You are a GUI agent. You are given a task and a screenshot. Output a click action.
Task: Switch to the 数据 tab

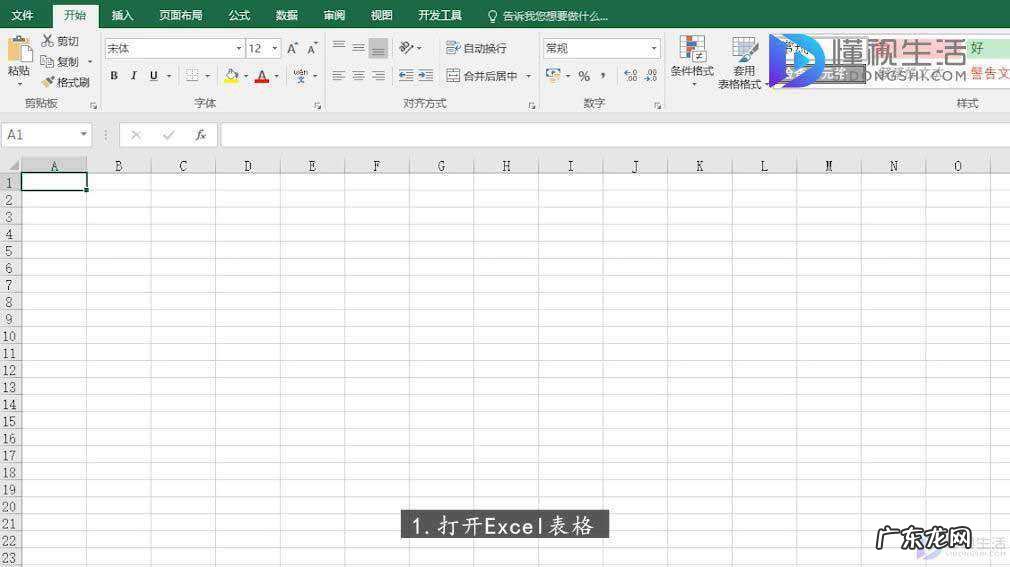click(287, 15)
